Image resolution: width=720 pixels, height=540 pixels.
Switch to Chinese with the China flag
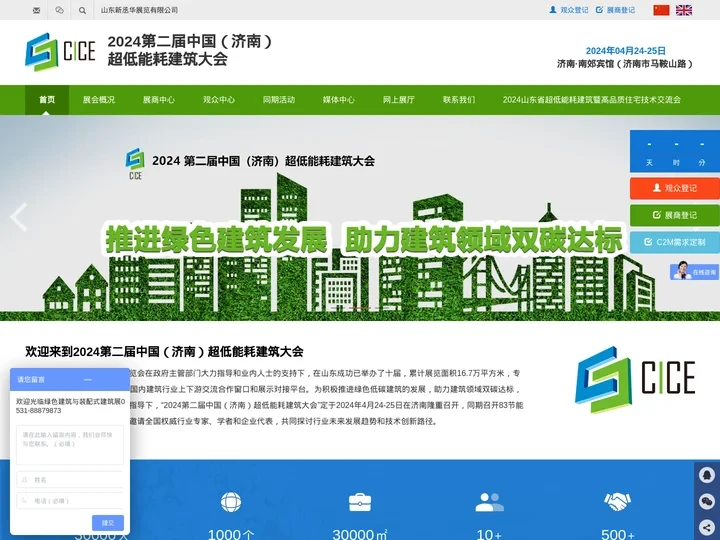click(x=661, y=10)
